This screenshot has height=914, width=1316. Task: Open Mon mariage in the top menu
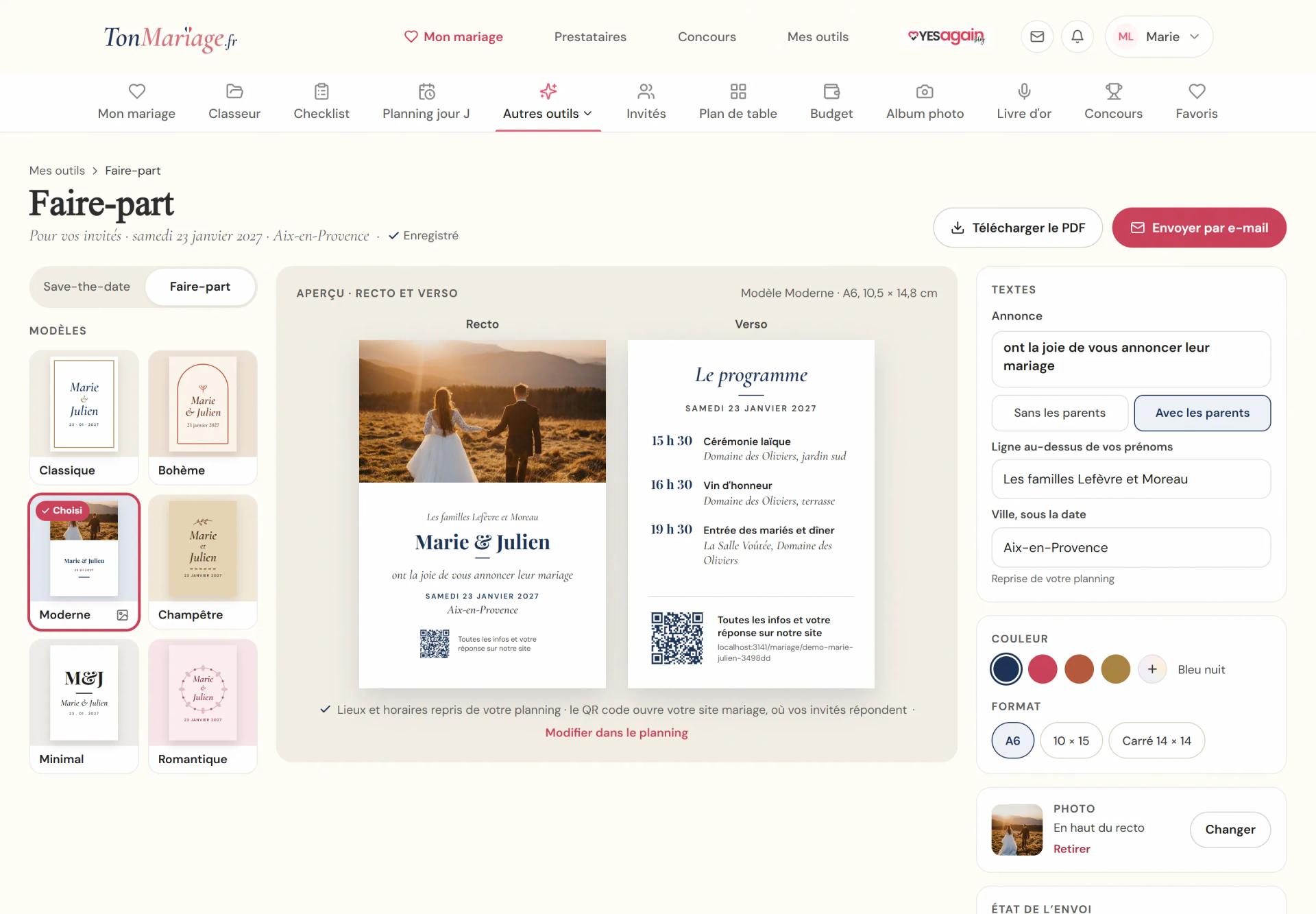tap(454, 36)
